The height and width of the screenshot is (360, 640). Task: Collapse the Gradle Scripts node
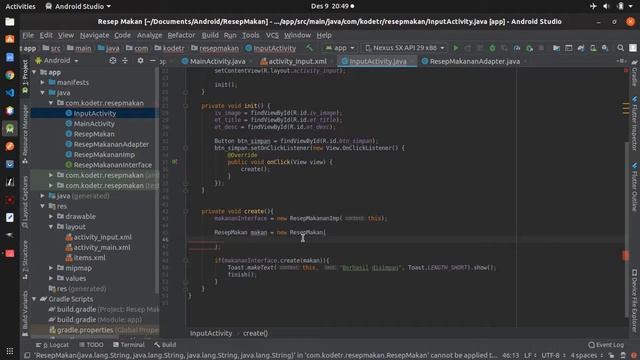point(34,299)
